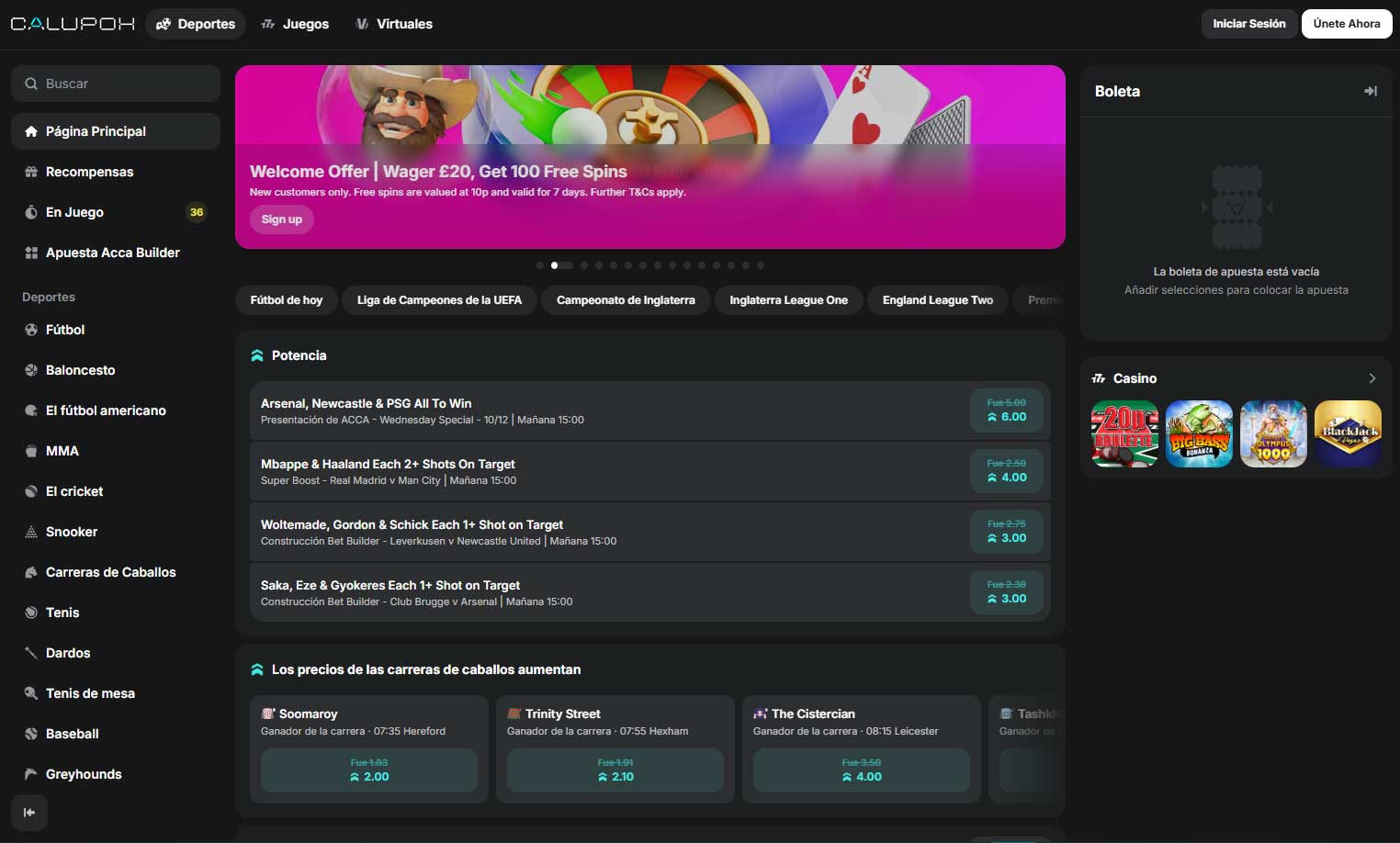
Task: Launch the 20p Roulette game thumbnail
Action: (1124, 433)
